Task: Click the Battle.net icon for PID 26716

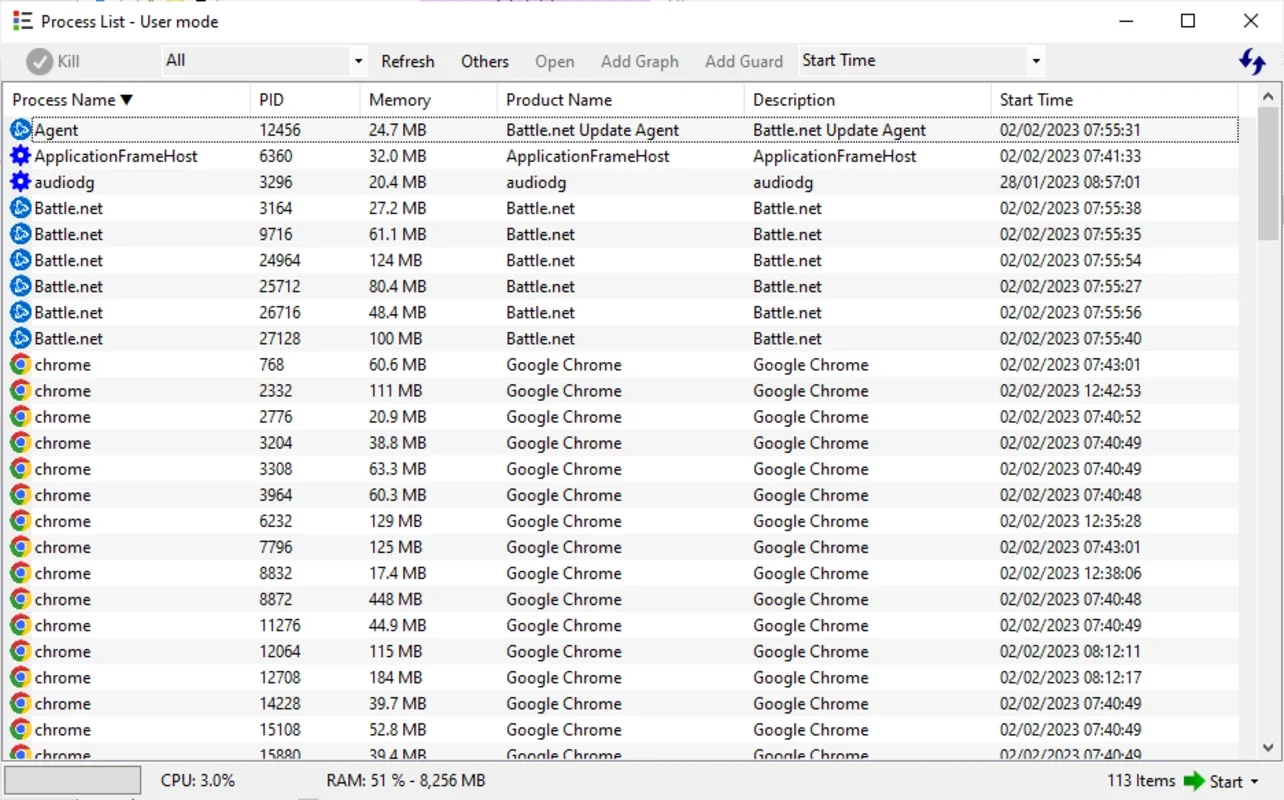Action: click(x=21, y=312)
